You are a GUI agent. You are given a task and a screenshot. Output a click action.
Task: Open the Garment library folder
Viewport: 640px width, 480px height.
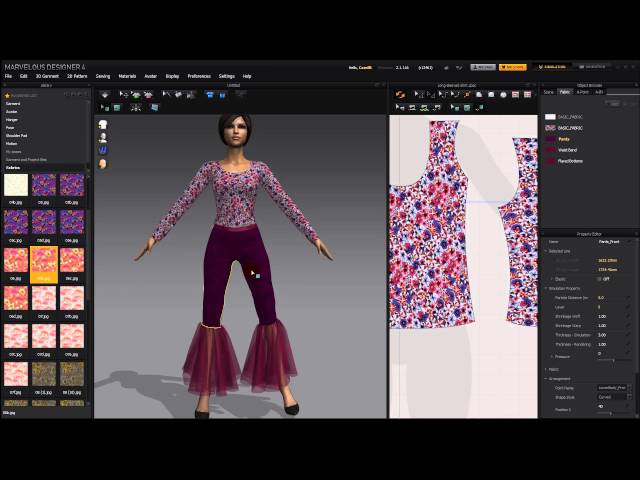coord(13,104)
